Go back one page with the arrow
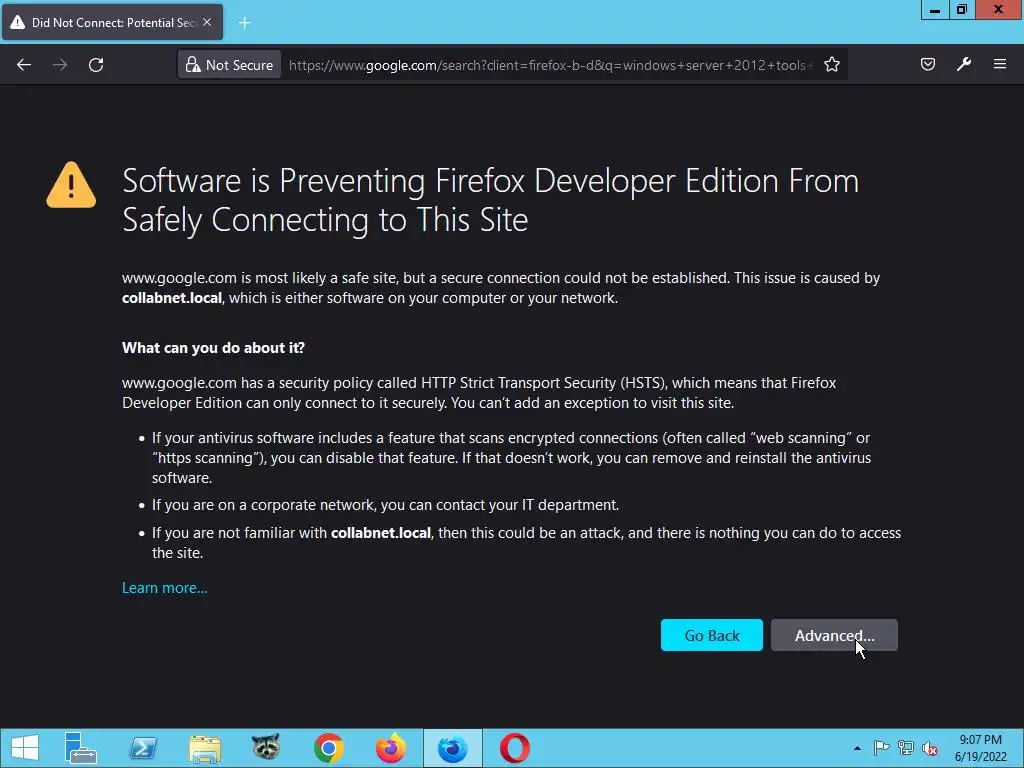The image size is (1024, 768). pyautogui.click(x=24, y=65)
